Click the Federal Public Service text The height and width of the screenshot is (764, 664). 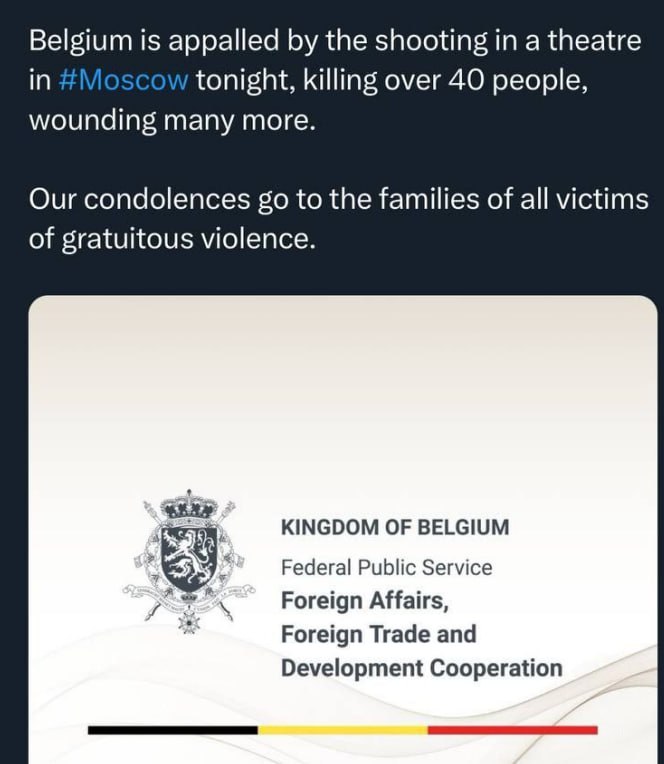(386, 567)
